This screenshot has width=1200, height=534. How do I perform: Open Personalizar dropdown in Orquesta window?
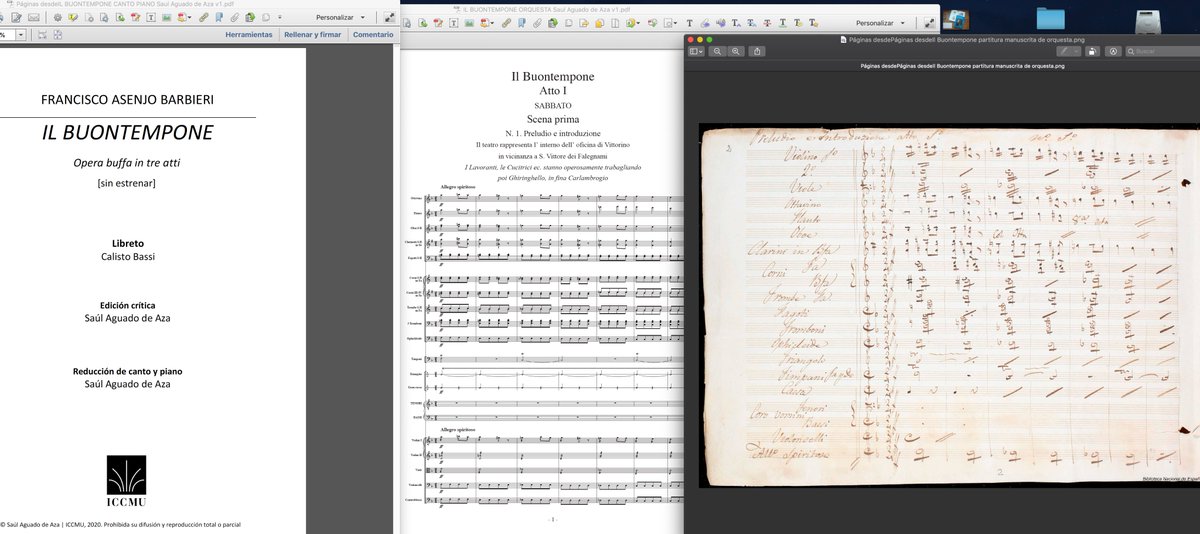881,22
